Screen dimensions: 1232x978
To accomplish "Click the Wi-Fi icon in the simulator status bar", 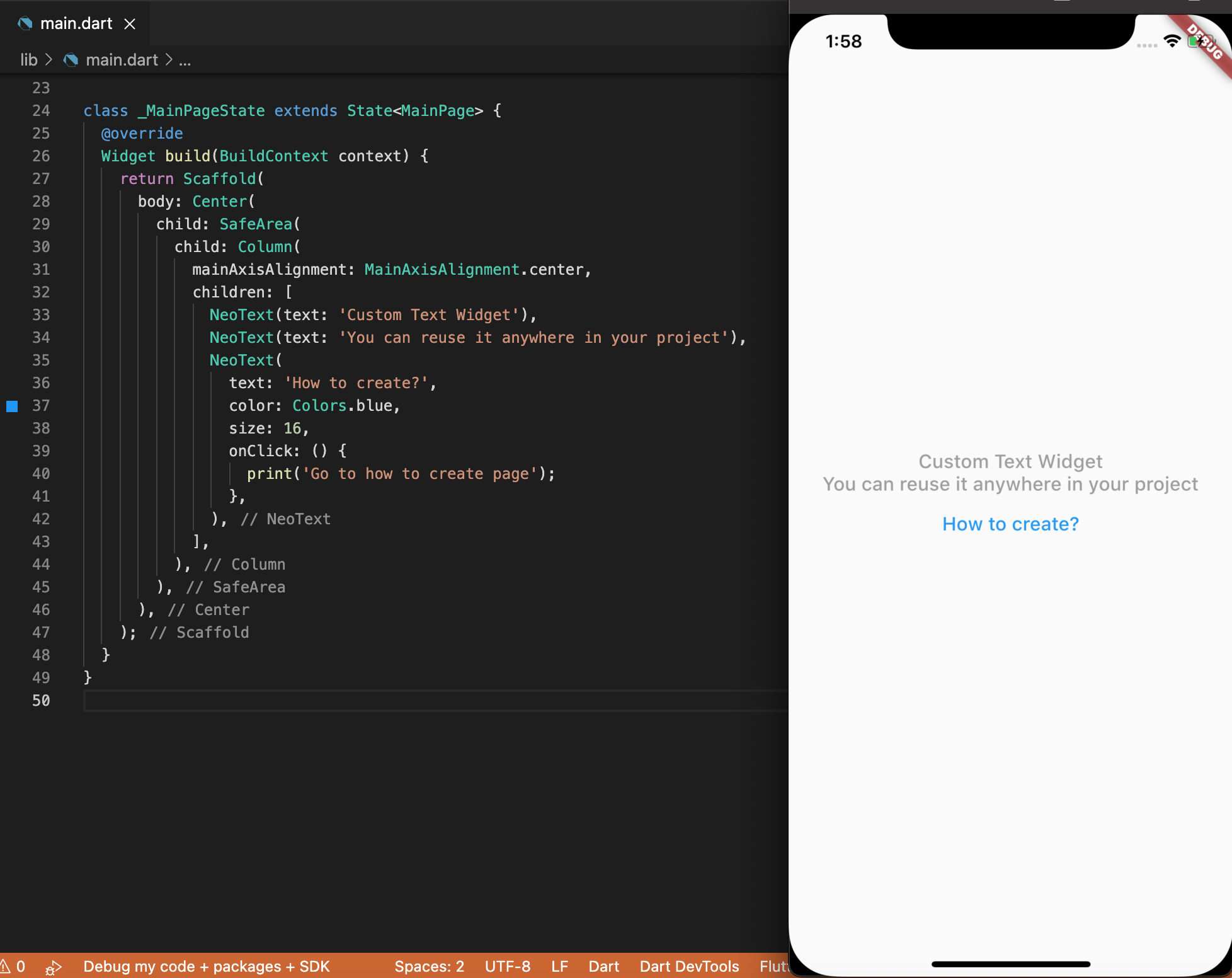I will (1172, 40).
